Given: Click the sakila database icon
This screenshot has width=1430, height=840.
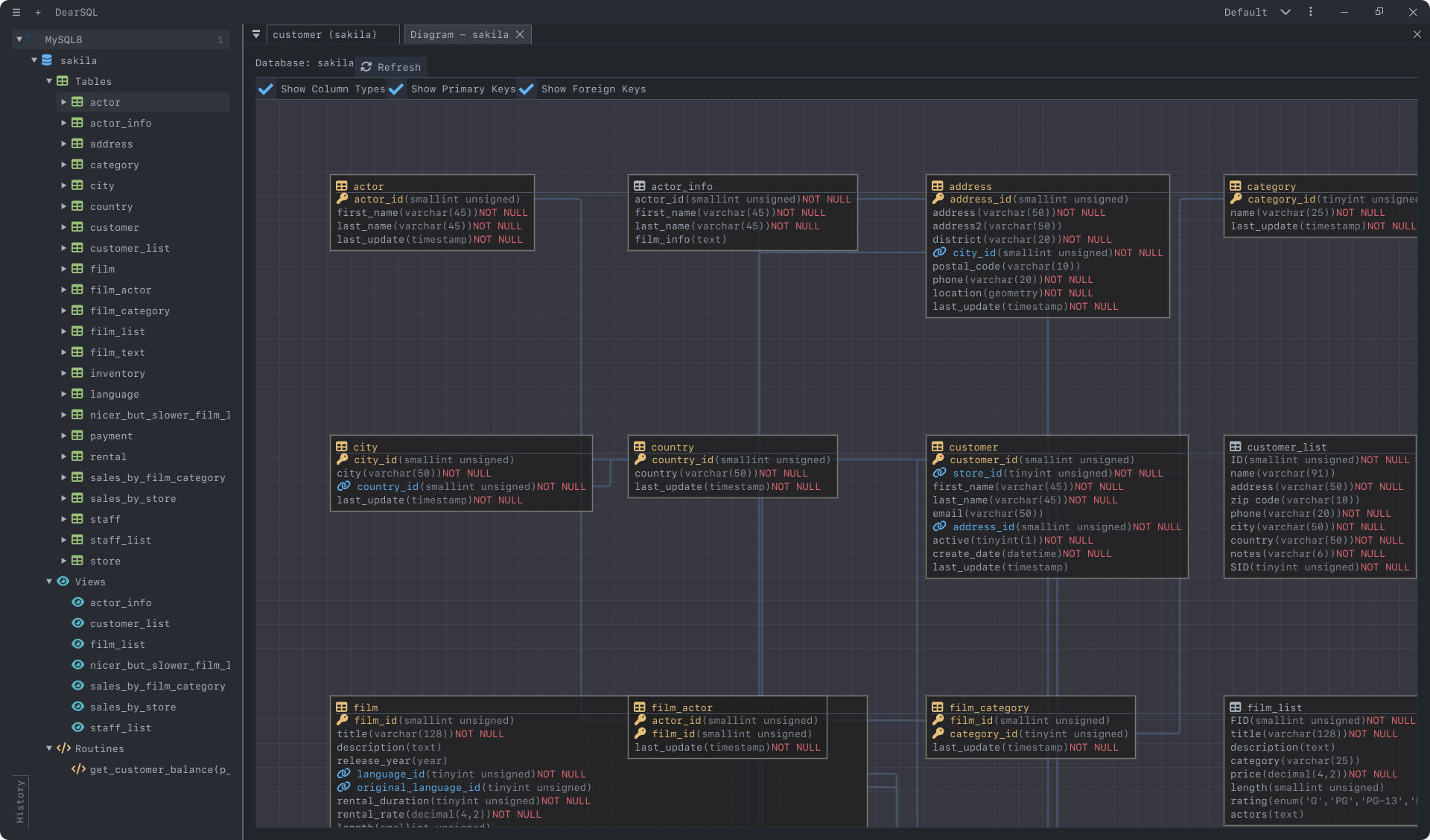Looking at the screenshot, I should point(47,60).
